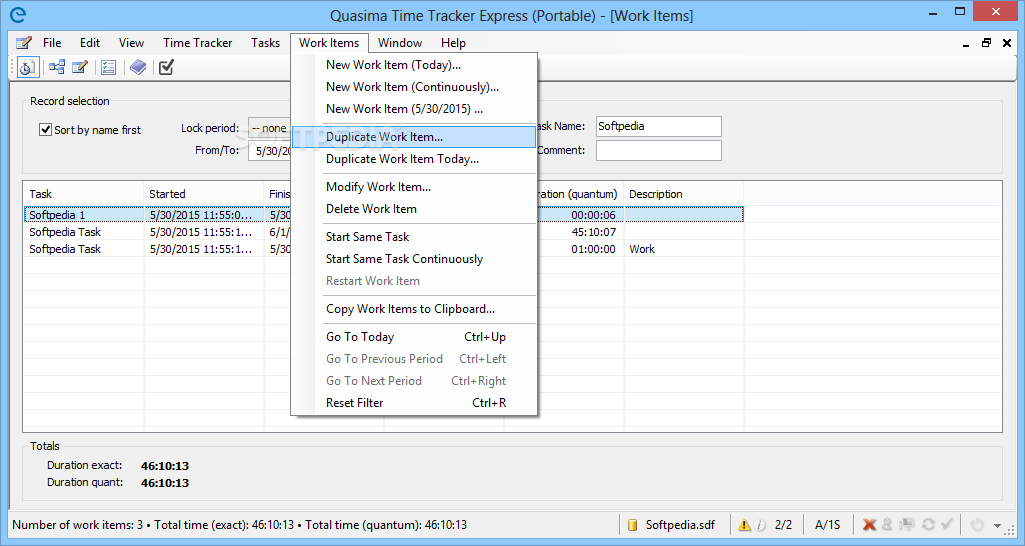Screen dimensions: 1025x546
Task: Click the checkmark box toolbar icon
Action: click(166, 67)
